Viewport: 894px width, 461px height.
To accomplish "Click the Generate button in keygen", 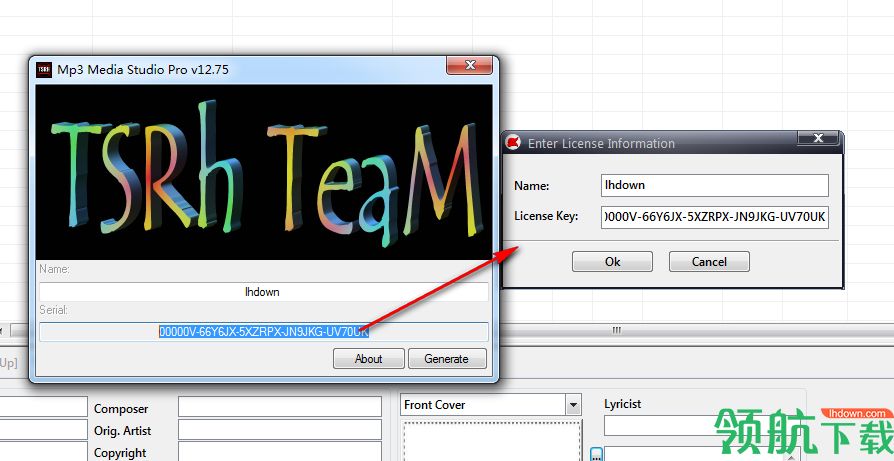I will 447,358.
